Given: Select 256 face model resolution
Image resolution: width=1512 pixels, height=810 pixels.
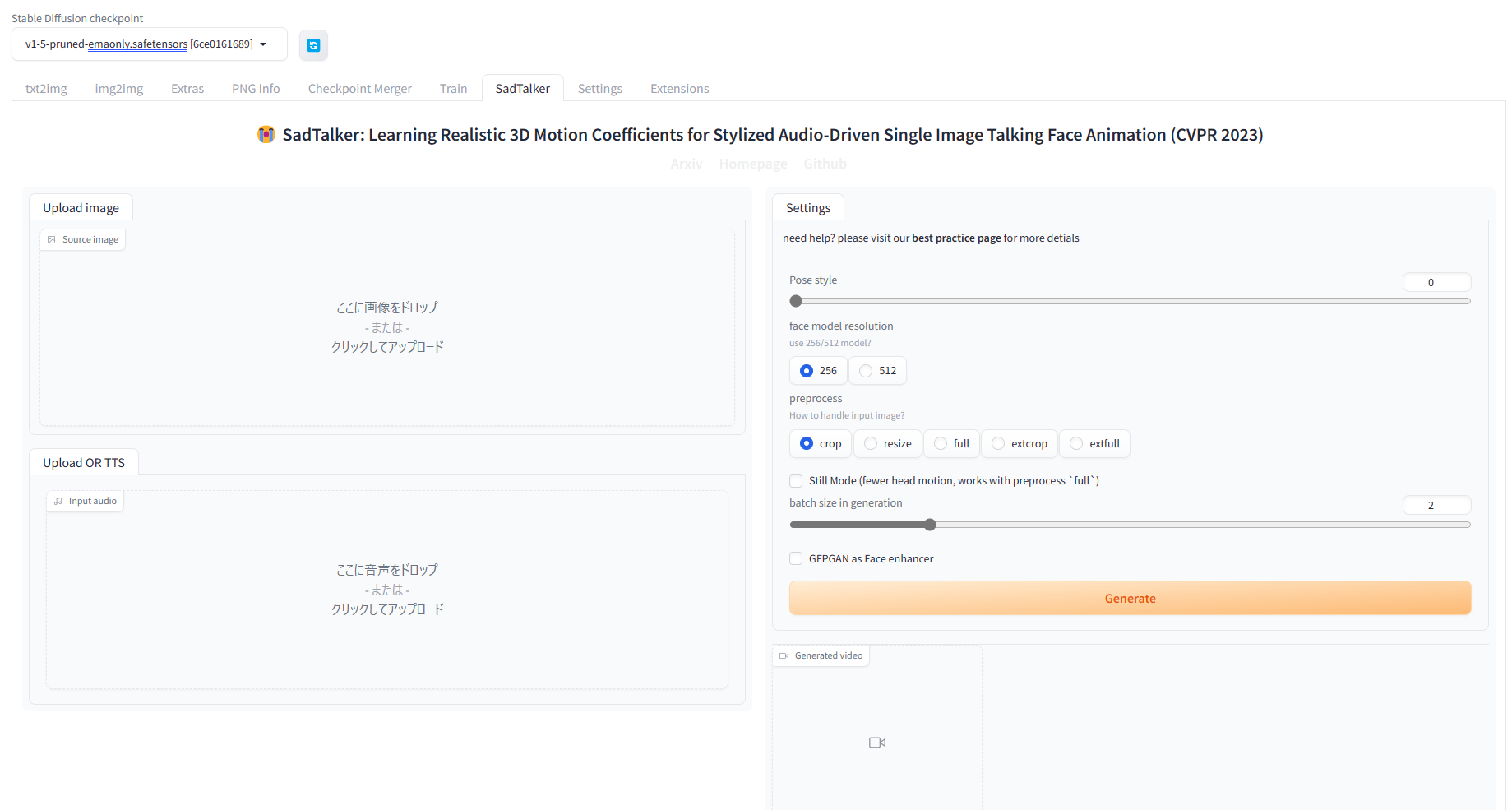Looking at the screenshot, I should pyautogui.click(x=818, y=371).
